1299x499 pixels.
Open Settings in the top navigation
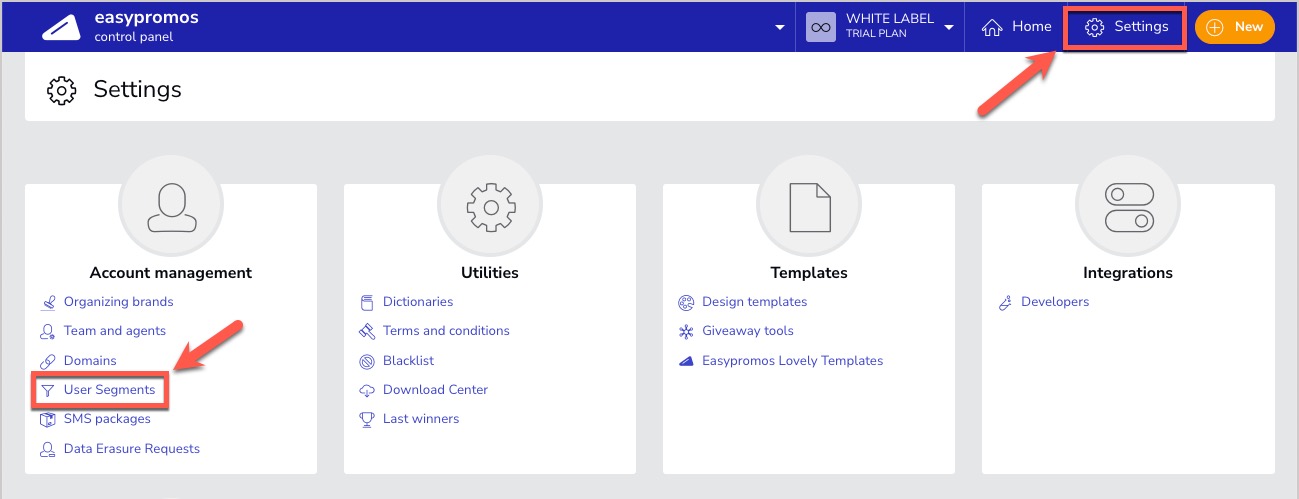(1126, 27)
